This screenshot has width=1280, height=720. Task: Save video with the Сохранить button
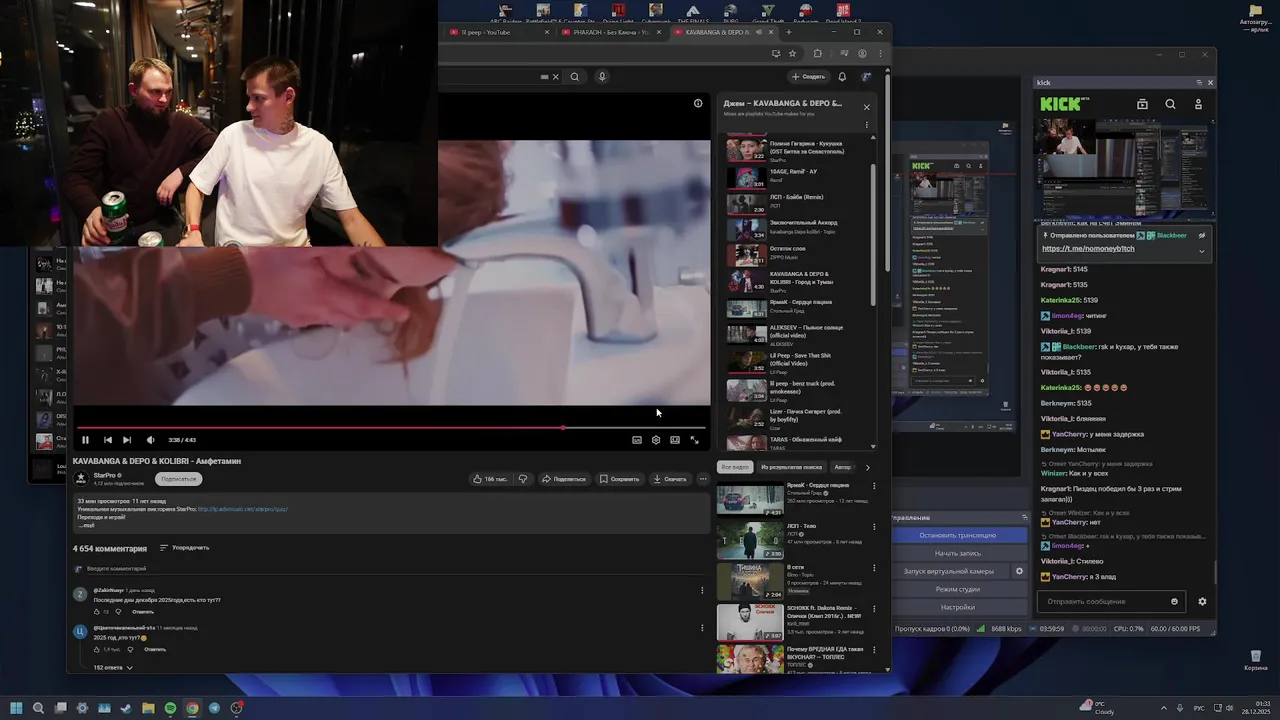[620, 479]
